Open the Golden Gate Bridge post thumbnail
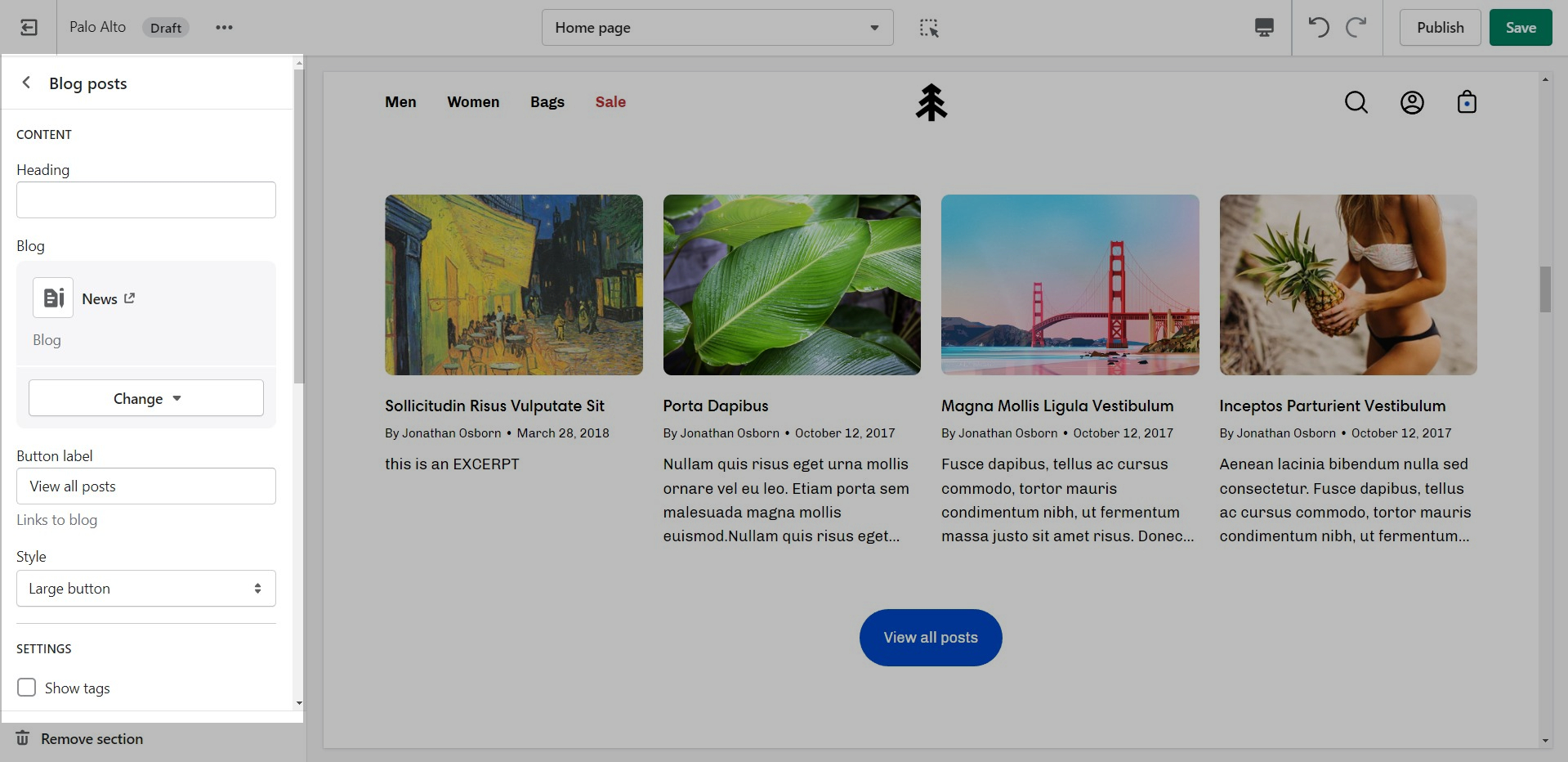Viewport: 1568px width, 762px height. (1070, 285)
